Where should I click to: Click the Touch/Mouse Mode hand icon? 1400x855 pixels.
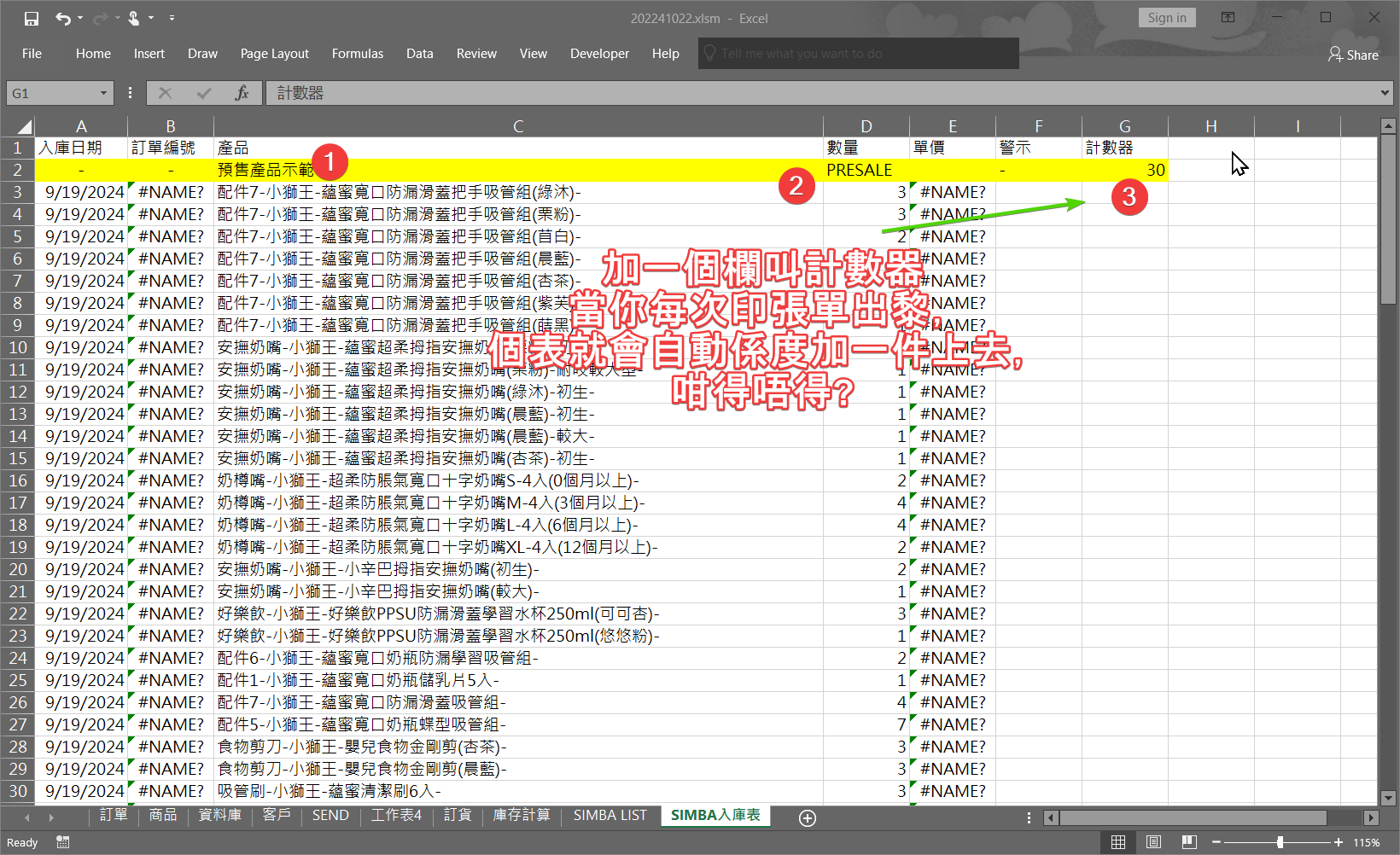pos(134,18)
